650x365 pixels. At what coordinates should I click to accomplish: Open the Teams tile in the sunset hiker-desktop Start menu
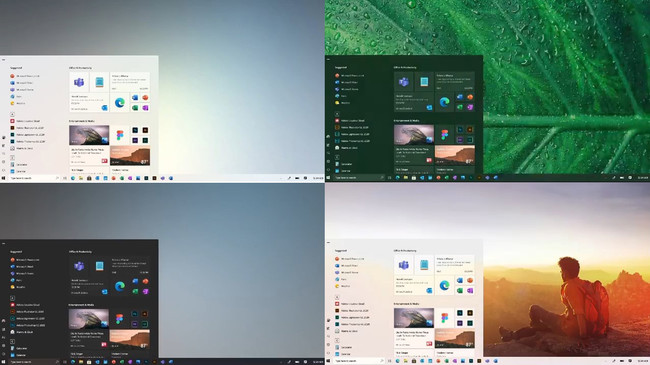(x=403, y=265)
